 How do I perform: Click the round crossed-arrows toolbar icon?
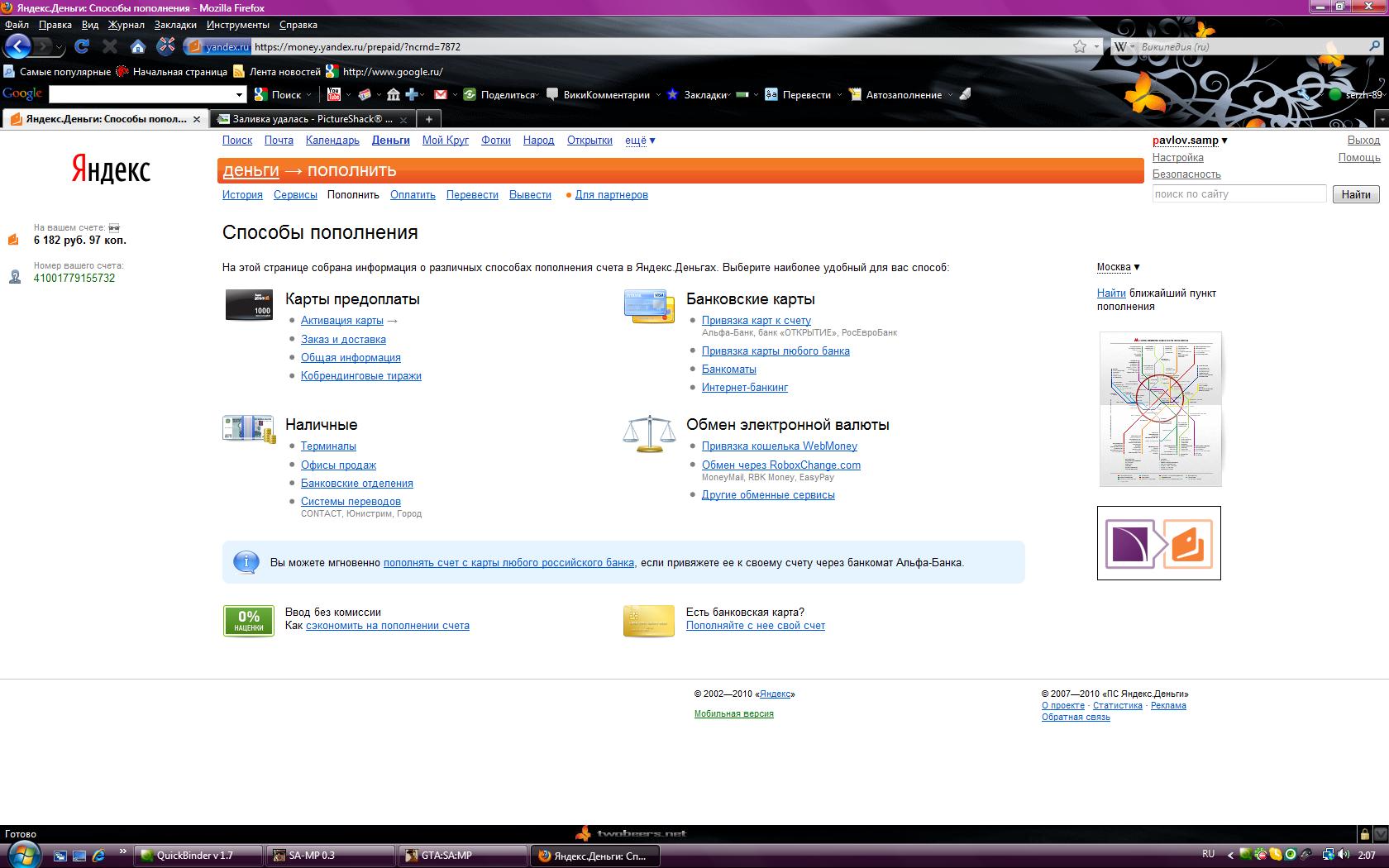coord(167,46)
